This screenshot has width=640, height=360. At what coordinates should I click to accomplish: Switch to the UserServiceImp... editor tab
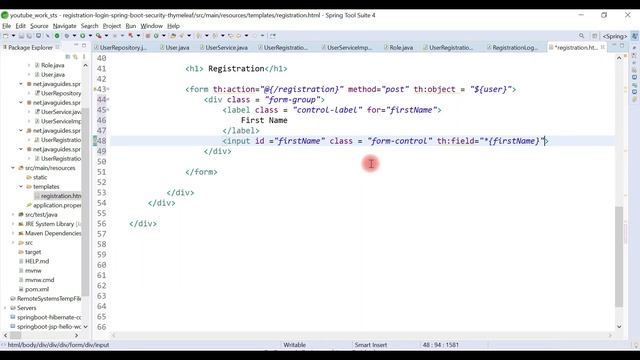point(346,47)
